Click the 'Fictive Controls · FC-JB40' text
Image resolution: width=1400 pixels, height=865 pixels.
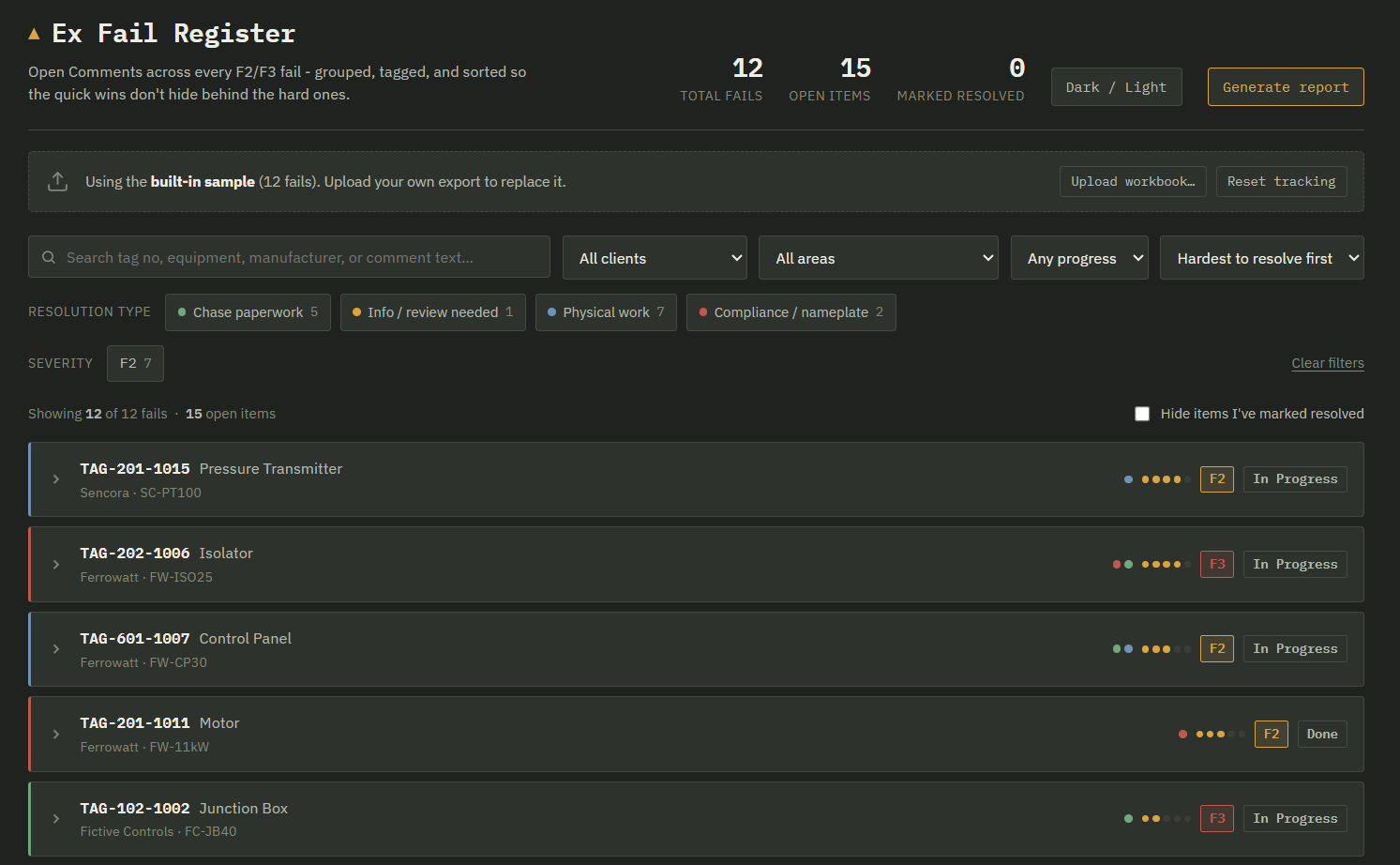tap(158, 831)
